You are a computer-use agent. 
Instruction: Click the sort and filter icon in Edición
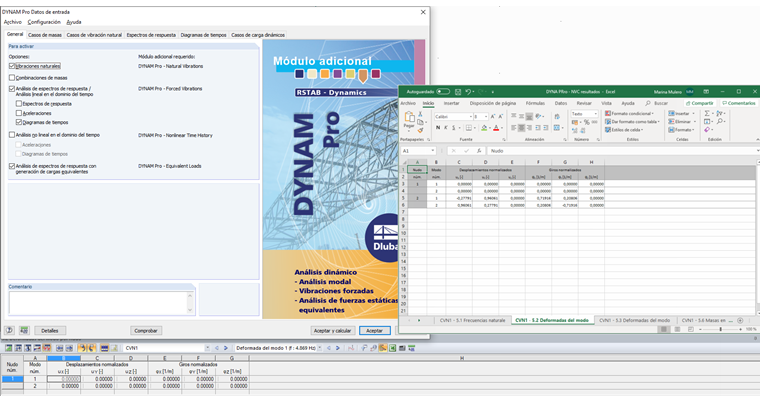tap(720, 113)
